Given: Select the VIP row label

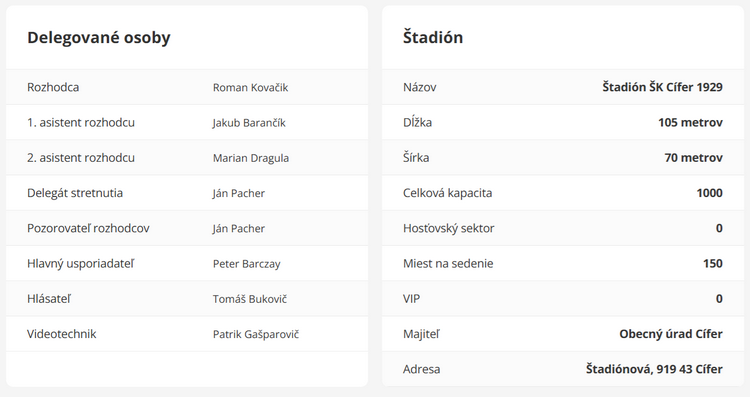Looking at the screenshot, I should [x=411, y=299].
